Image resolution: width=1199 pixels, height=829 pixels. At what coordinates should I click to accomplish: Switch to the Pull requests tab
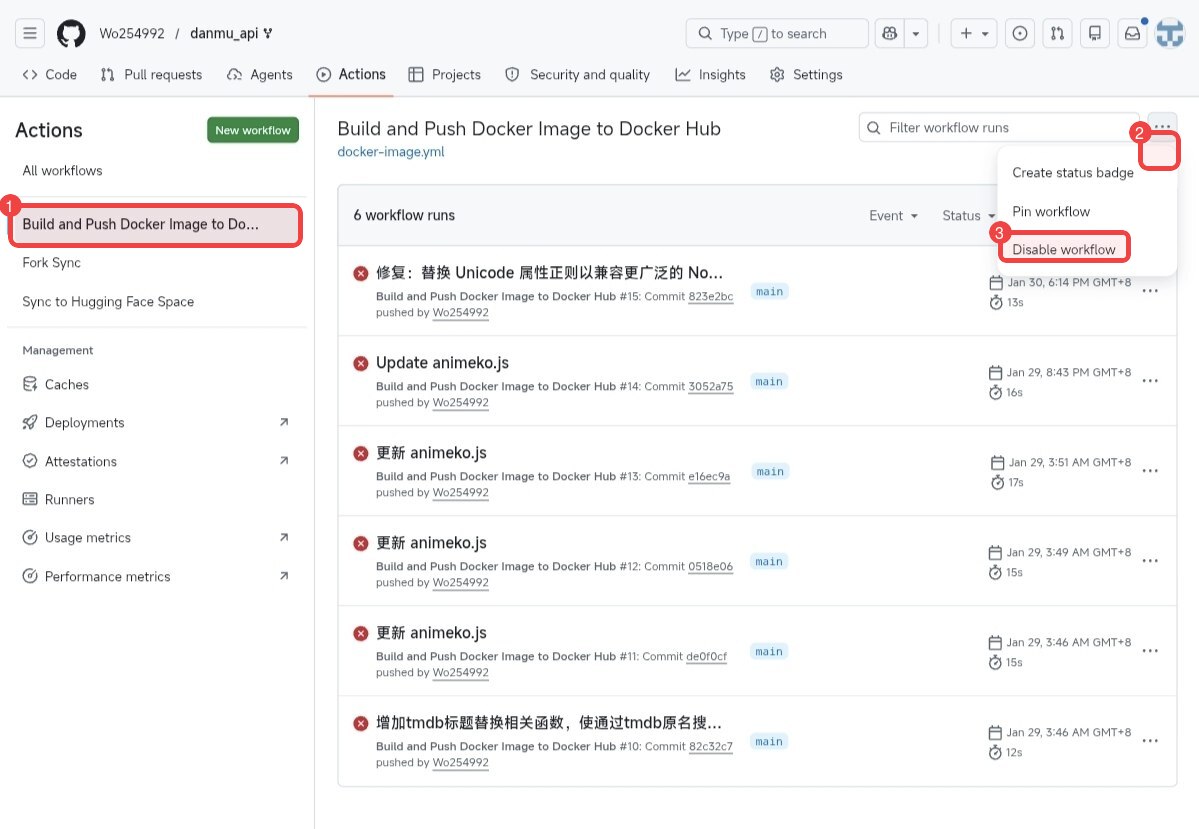pyautogui.click(x=151, y=74)
